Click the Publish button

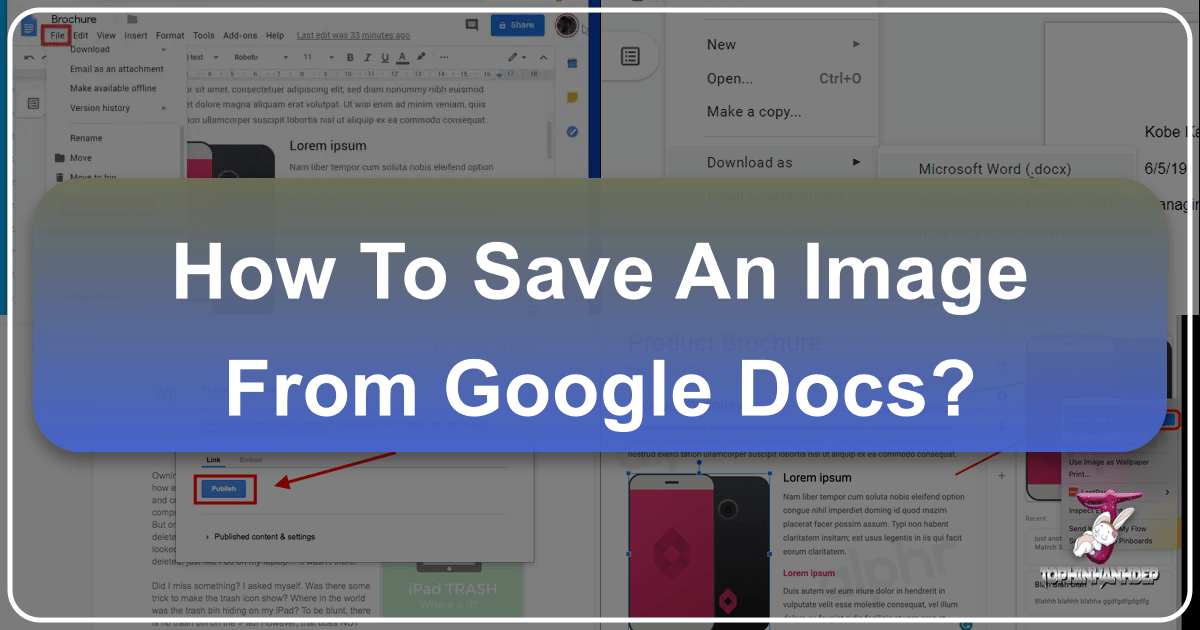tap(225, 490)
